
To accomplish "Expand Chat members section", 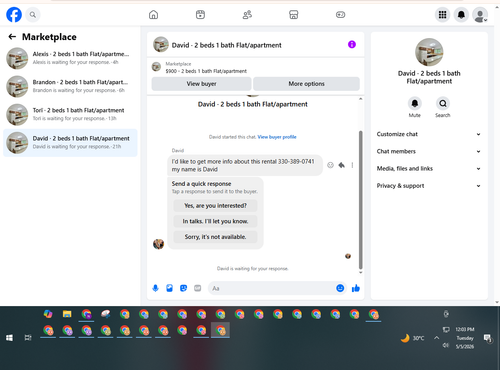I will click(429, 151).
